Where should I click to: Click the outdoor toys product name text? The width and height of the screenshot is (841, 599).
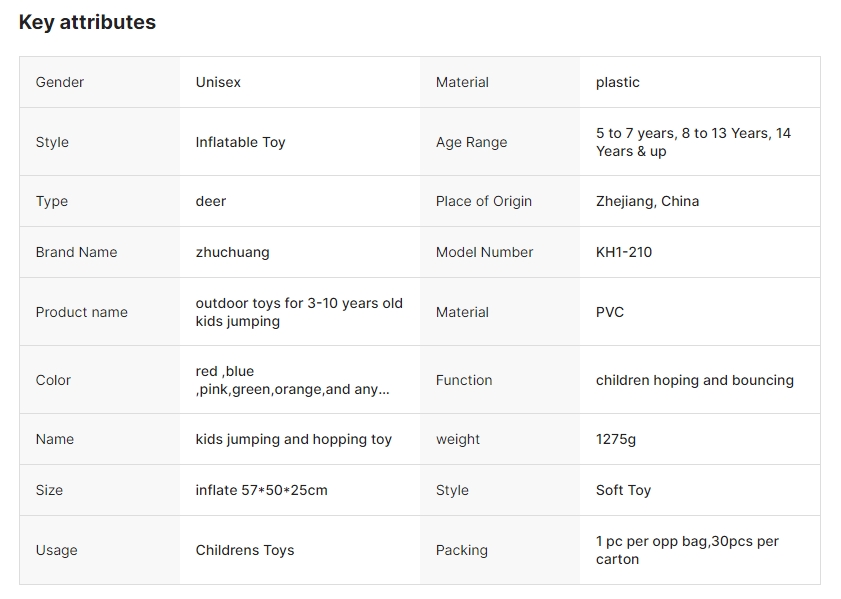coord(298,312)
